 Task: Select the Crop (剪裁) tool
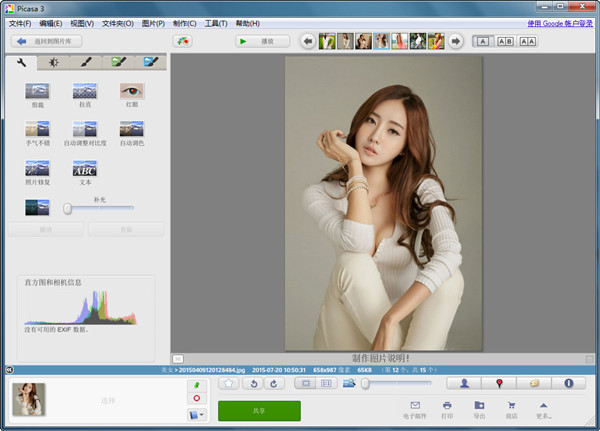37,92
